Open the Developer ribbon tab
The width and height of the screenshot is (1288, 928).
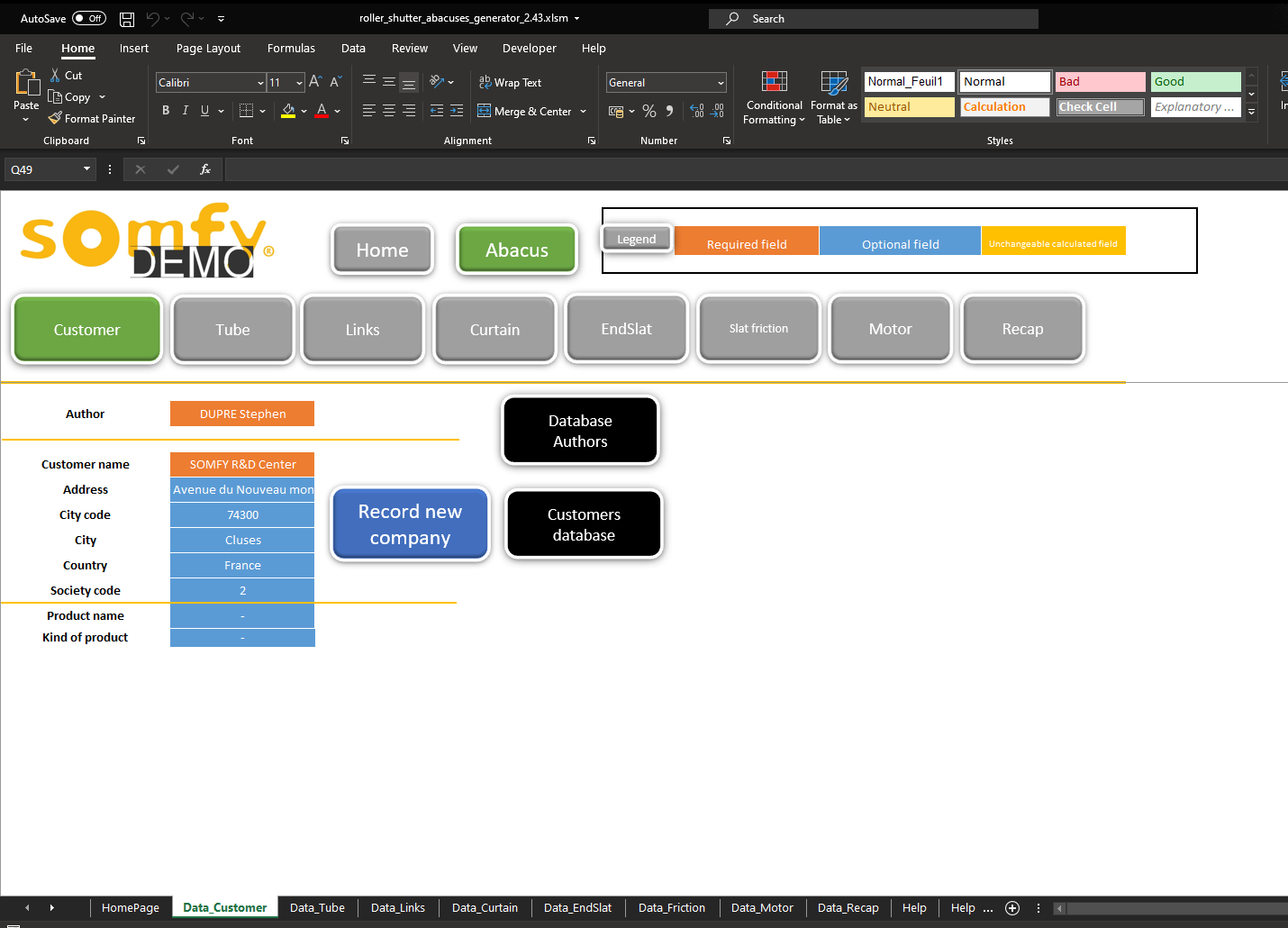(x=529, y=49)
